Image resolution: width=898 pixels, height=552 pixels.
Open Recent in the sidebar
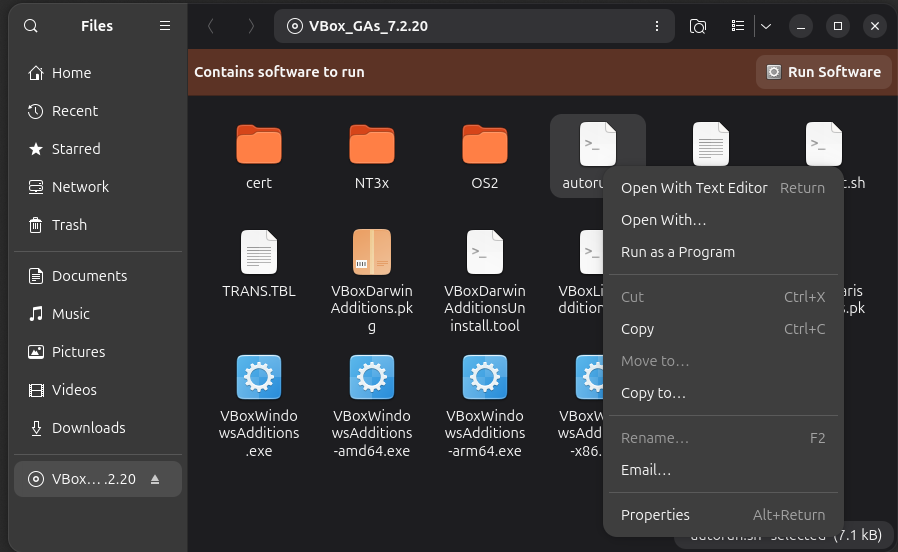click(98, 111)
